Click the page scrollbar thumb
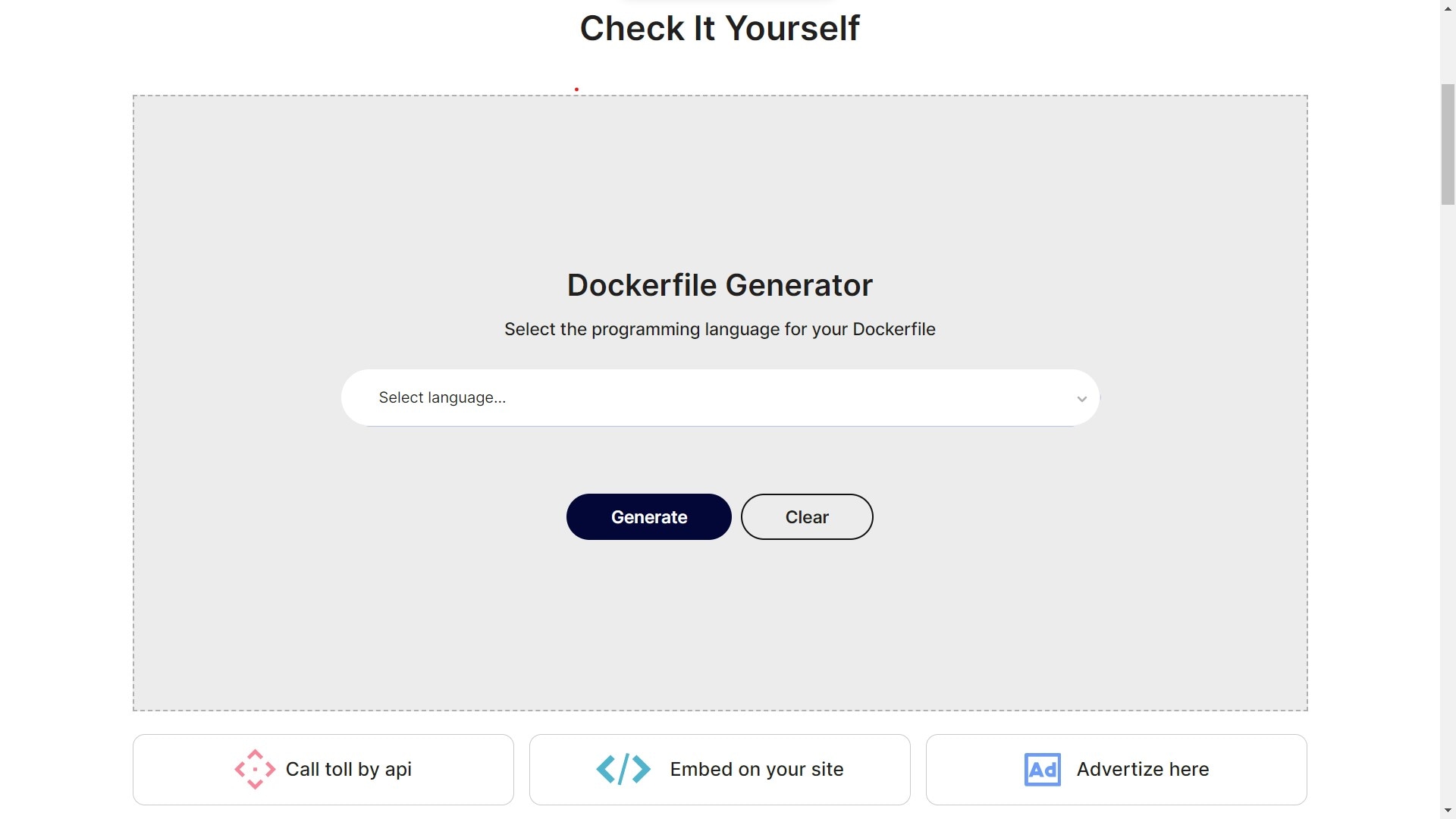This screenshot has width=1456, height=819. [x=1448, y=144]
